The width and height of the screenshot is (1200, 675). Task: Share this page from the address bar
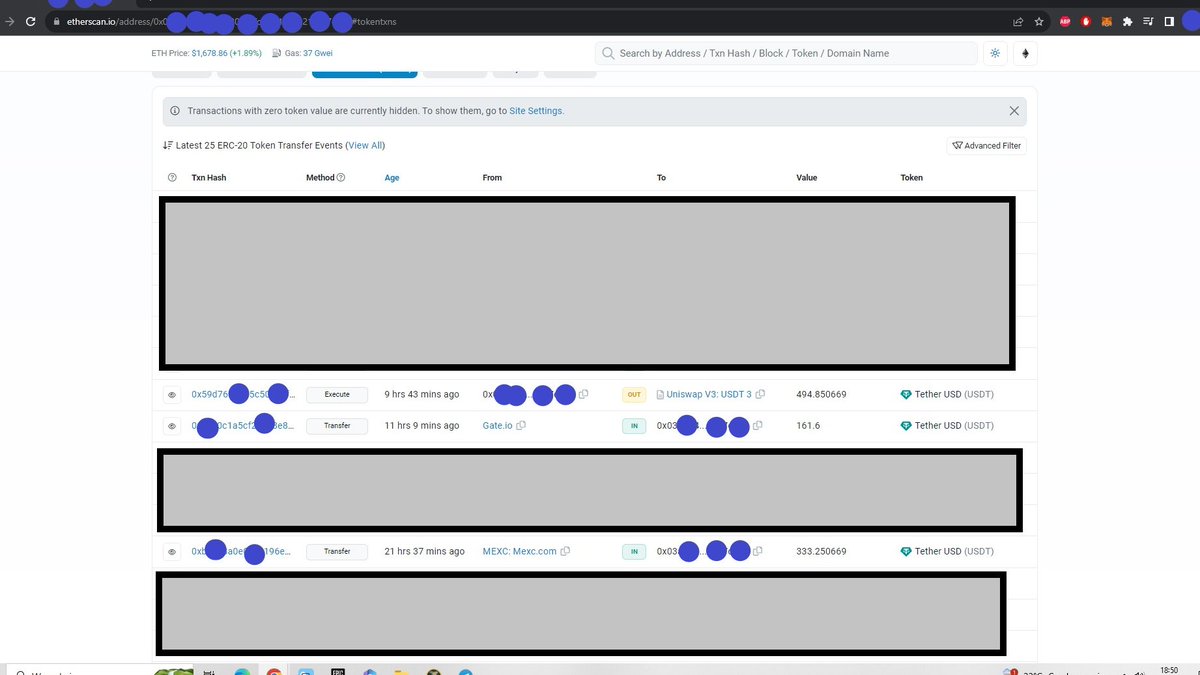pos(1018,21)
